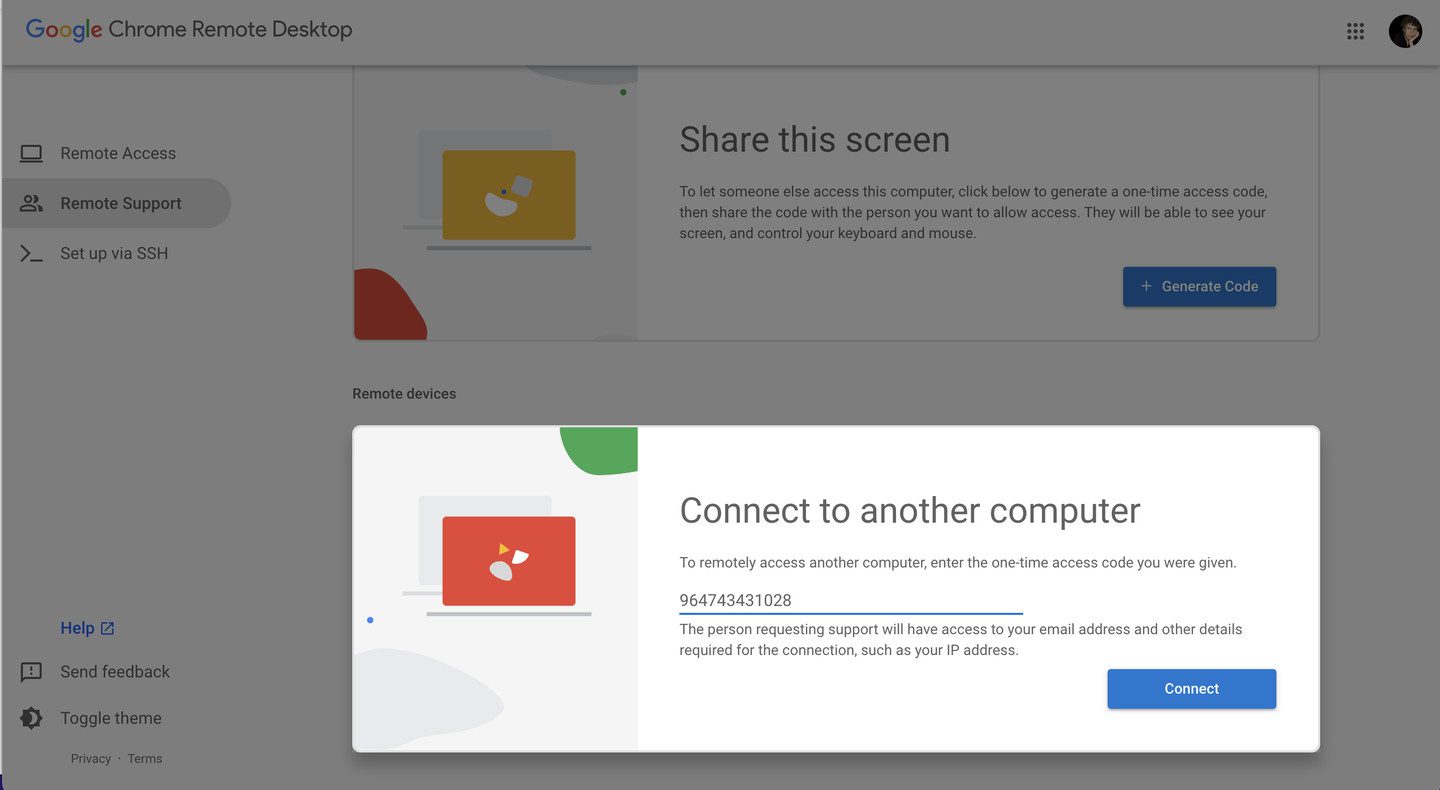
Task: Click the Send feedback speech-bubble icon
Action: pyautogui.click(x=31, y=672)
